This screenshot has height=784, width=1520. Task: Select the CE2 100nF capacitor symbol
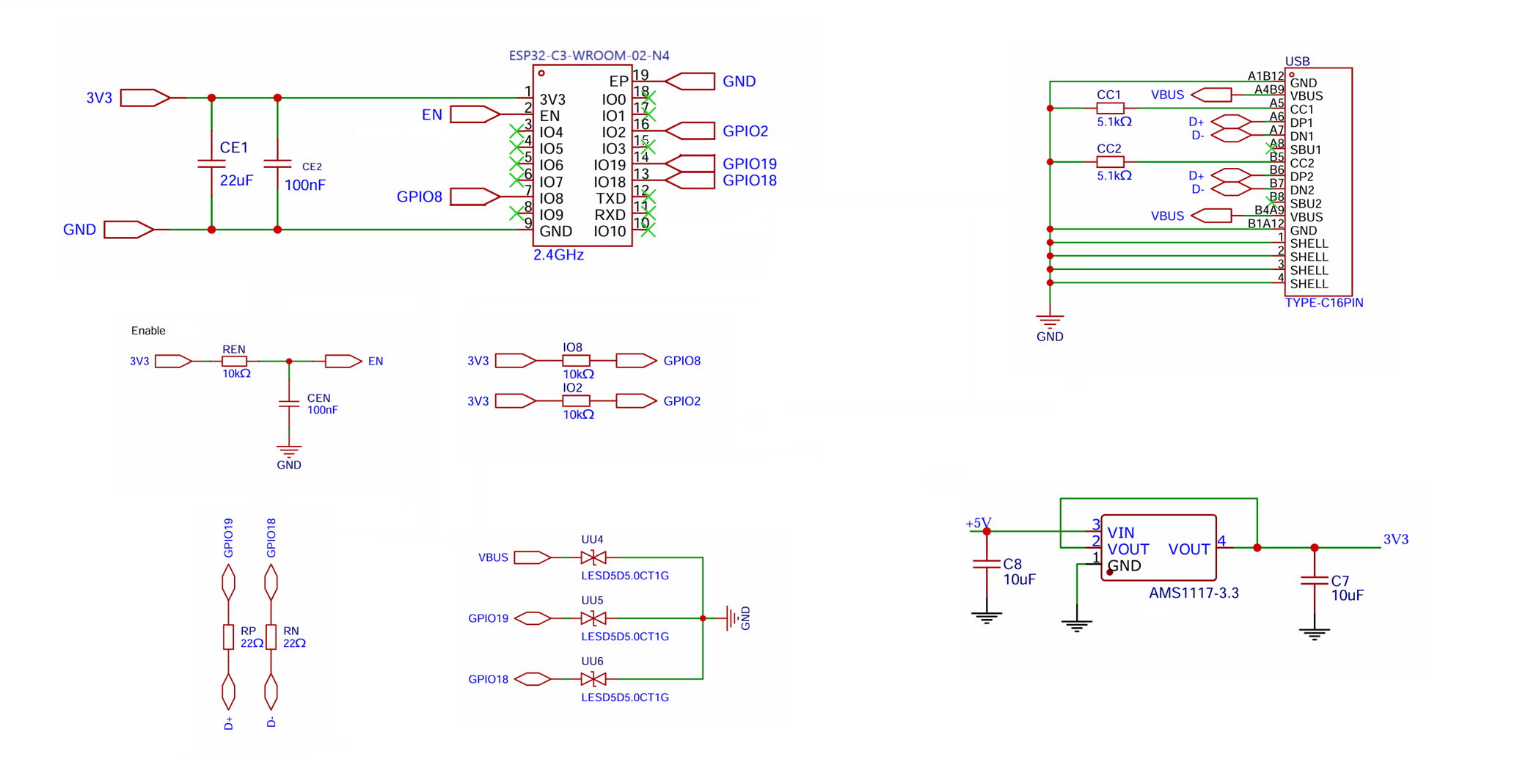coord(277,164)
